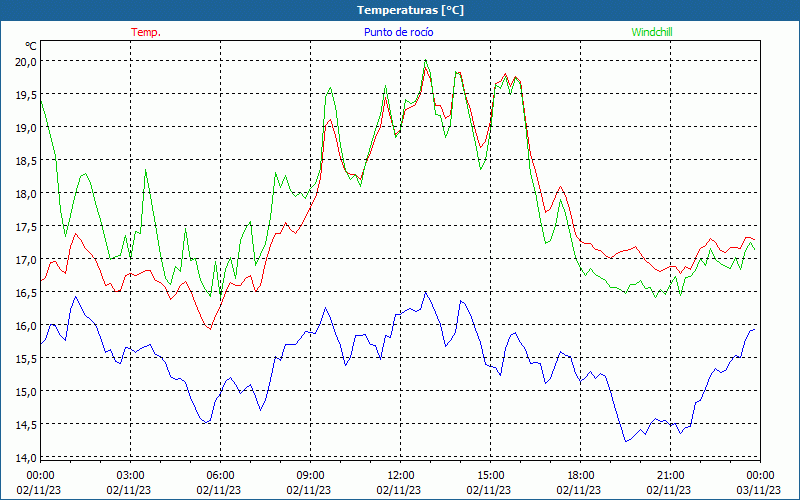This screenshot has height=500, width=800.
Task: Click the '17,5' y-axis value
Action: point(27,227)
